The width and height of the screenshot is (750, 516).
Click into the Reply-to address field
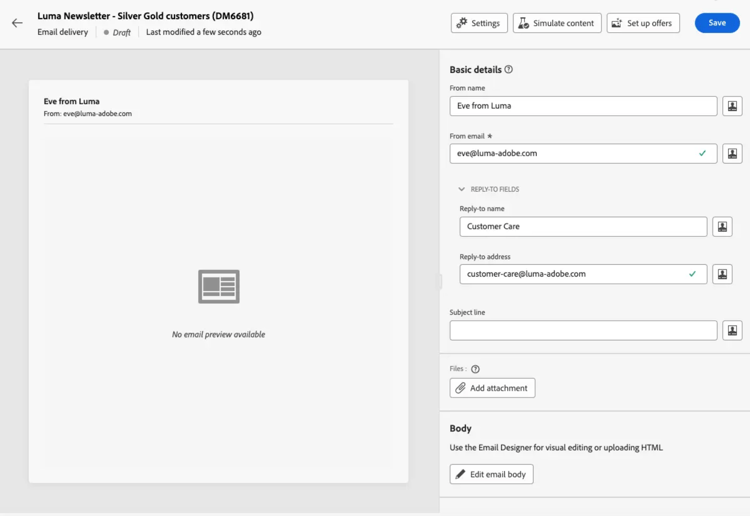pos(583,274)
